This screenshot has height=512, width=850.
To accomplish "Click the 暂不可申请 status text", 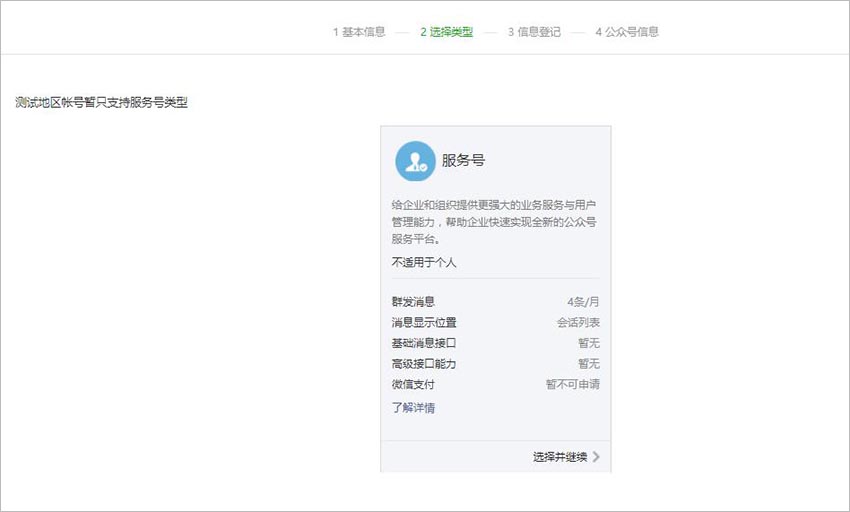I will click(572, 384).
